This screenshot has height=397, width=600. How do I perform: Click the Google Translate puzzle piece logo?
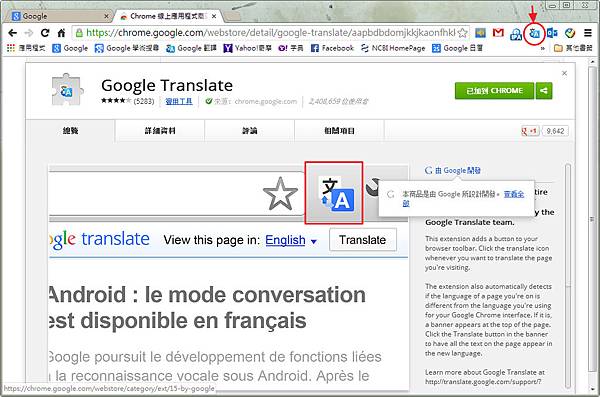tap(67, 90)
